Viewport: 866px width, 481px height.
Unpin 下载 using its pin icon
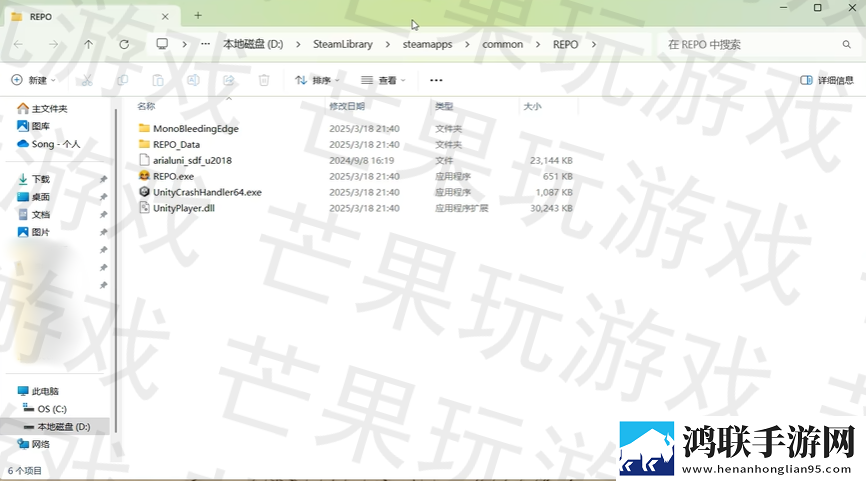pyautogui.click(x=103, y=179)
